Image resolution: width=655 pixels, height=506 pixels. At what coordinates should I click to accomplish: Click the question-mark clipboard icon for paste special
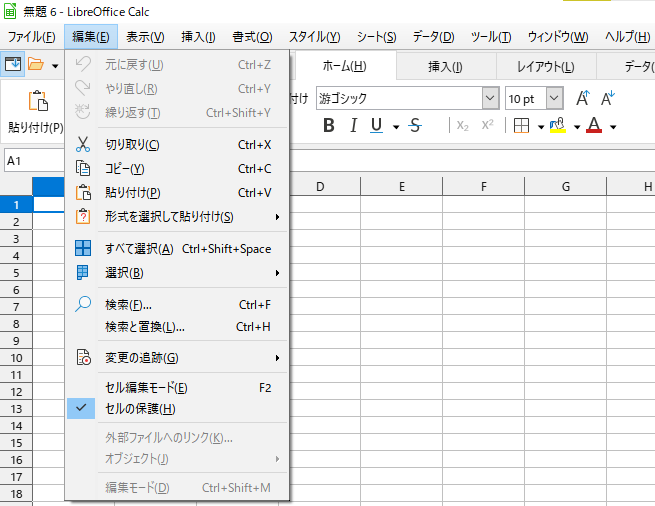(x=83, y=216)
